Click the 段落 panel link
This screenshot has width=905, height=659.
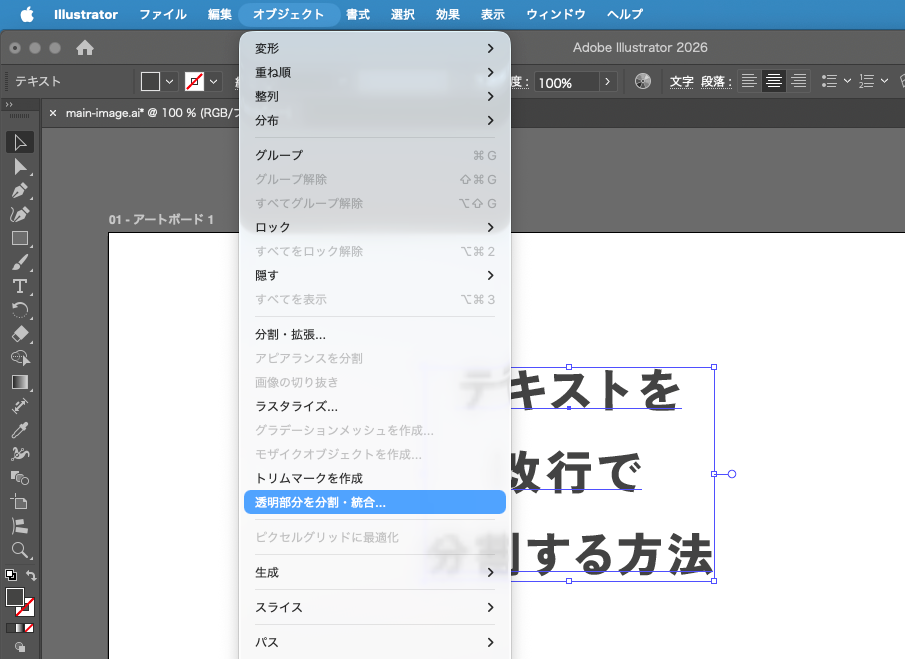[713, 82]
